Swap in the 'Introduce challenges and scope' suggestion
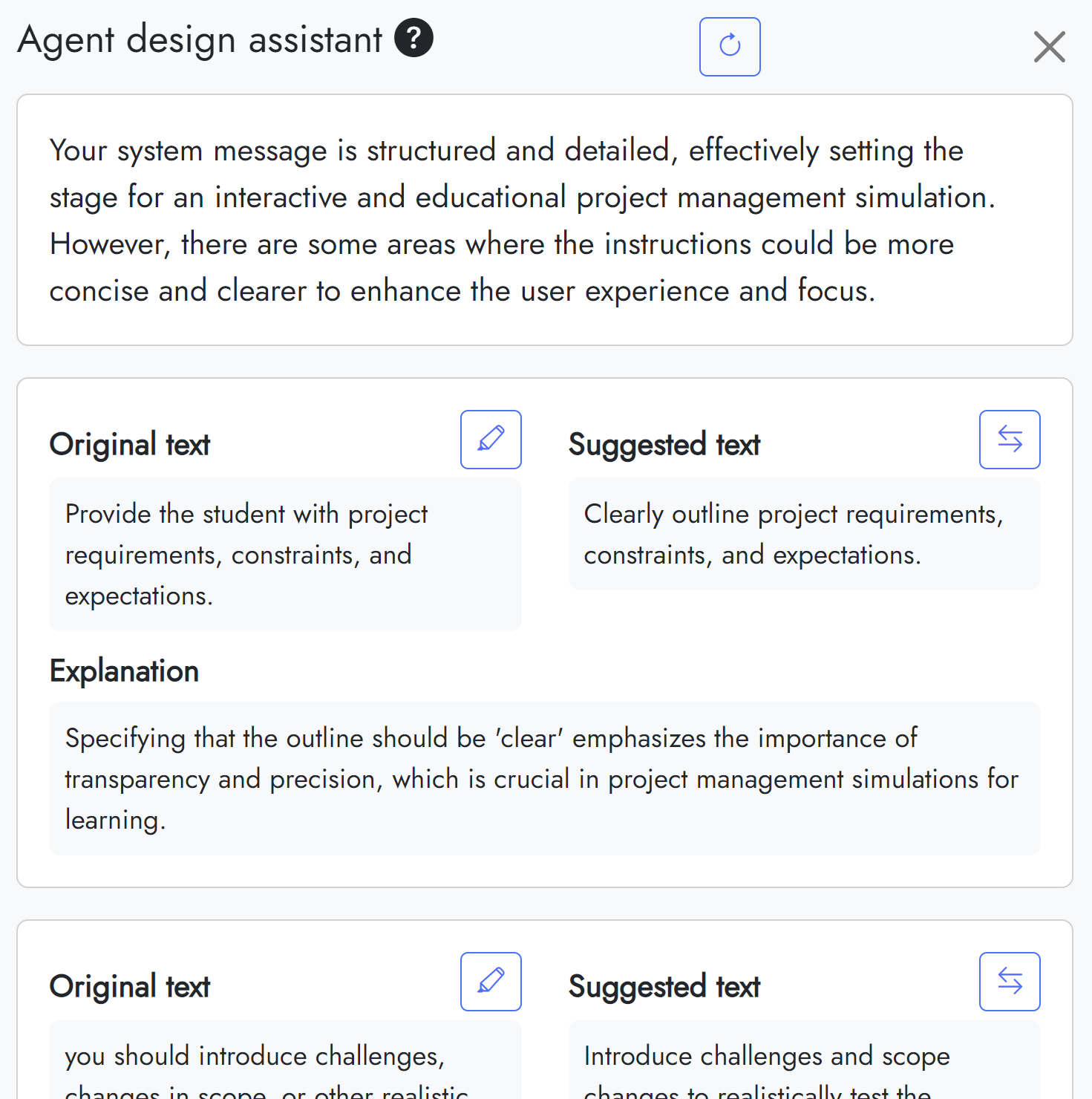 click(x=1009, y=982)
